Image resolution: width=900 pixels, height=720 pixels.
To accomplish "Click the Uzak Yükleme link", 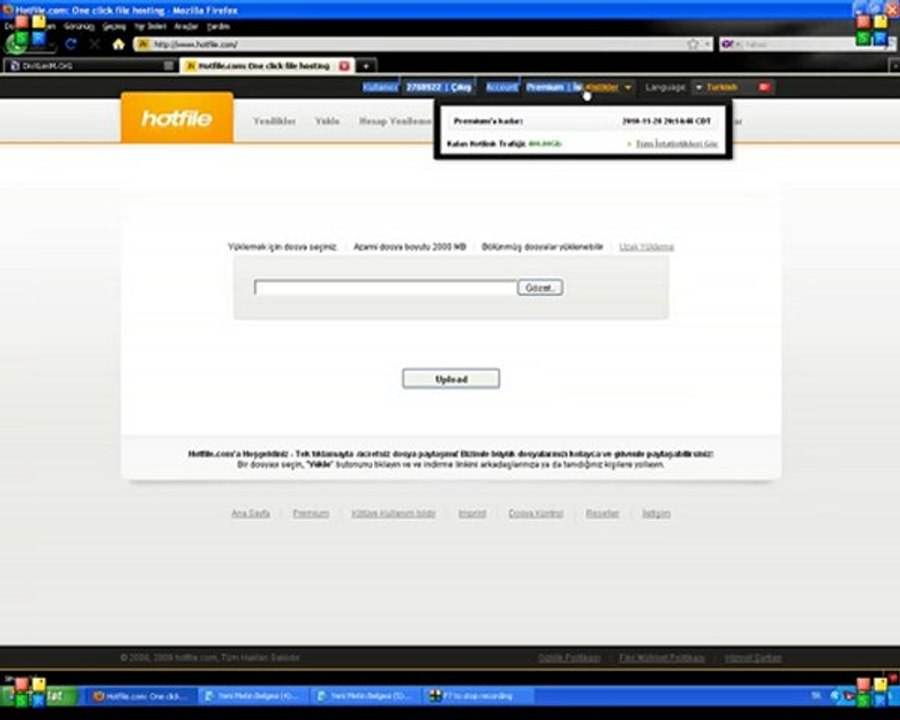I will coord(646,247).
